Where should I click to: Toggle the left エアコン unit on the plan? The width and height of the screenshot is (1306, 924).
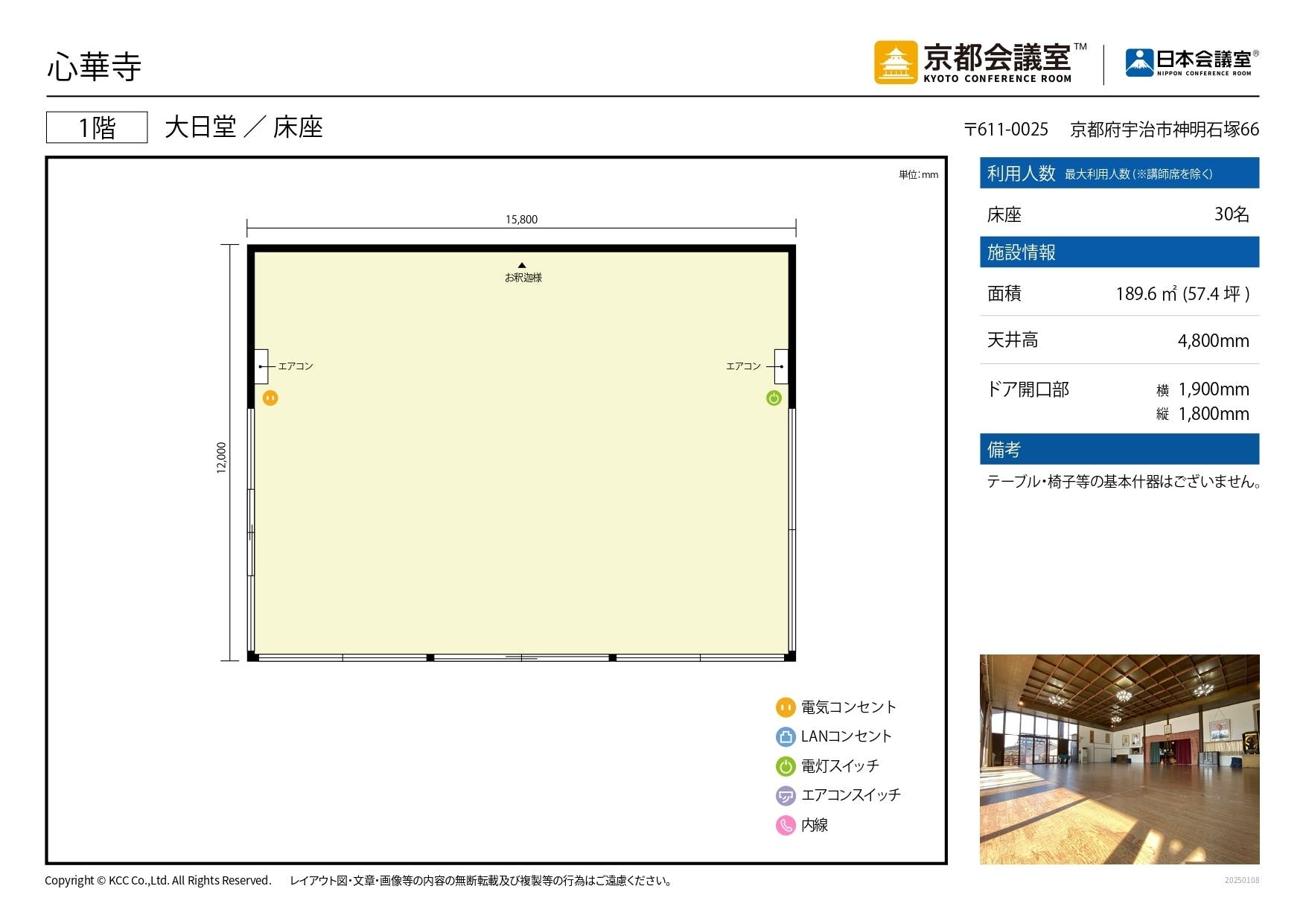[261, 365]
